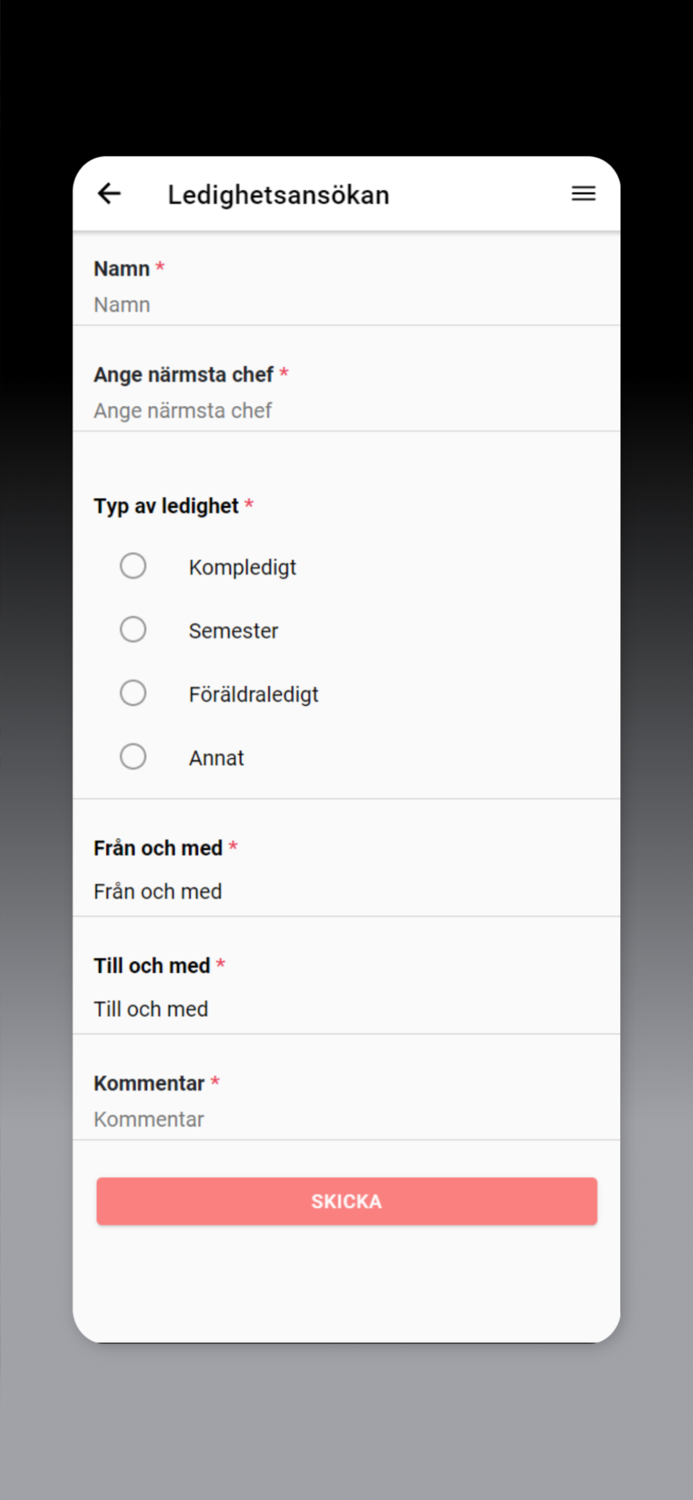Screen dimensions: 693x1500
Task: Click the Föräldraledigt text label
Action: (x=253, y=693)
